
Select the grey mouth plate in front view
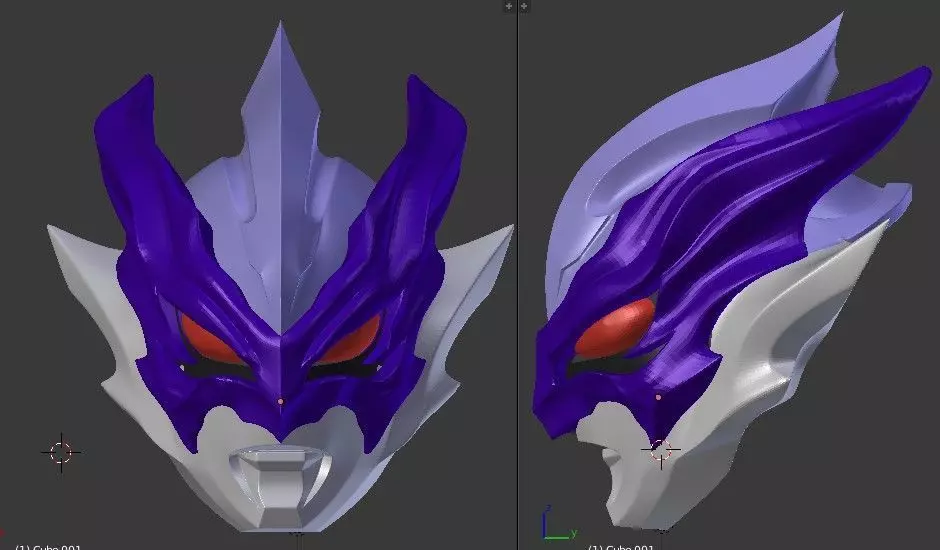pyautogui.click(x=279, y=486)
